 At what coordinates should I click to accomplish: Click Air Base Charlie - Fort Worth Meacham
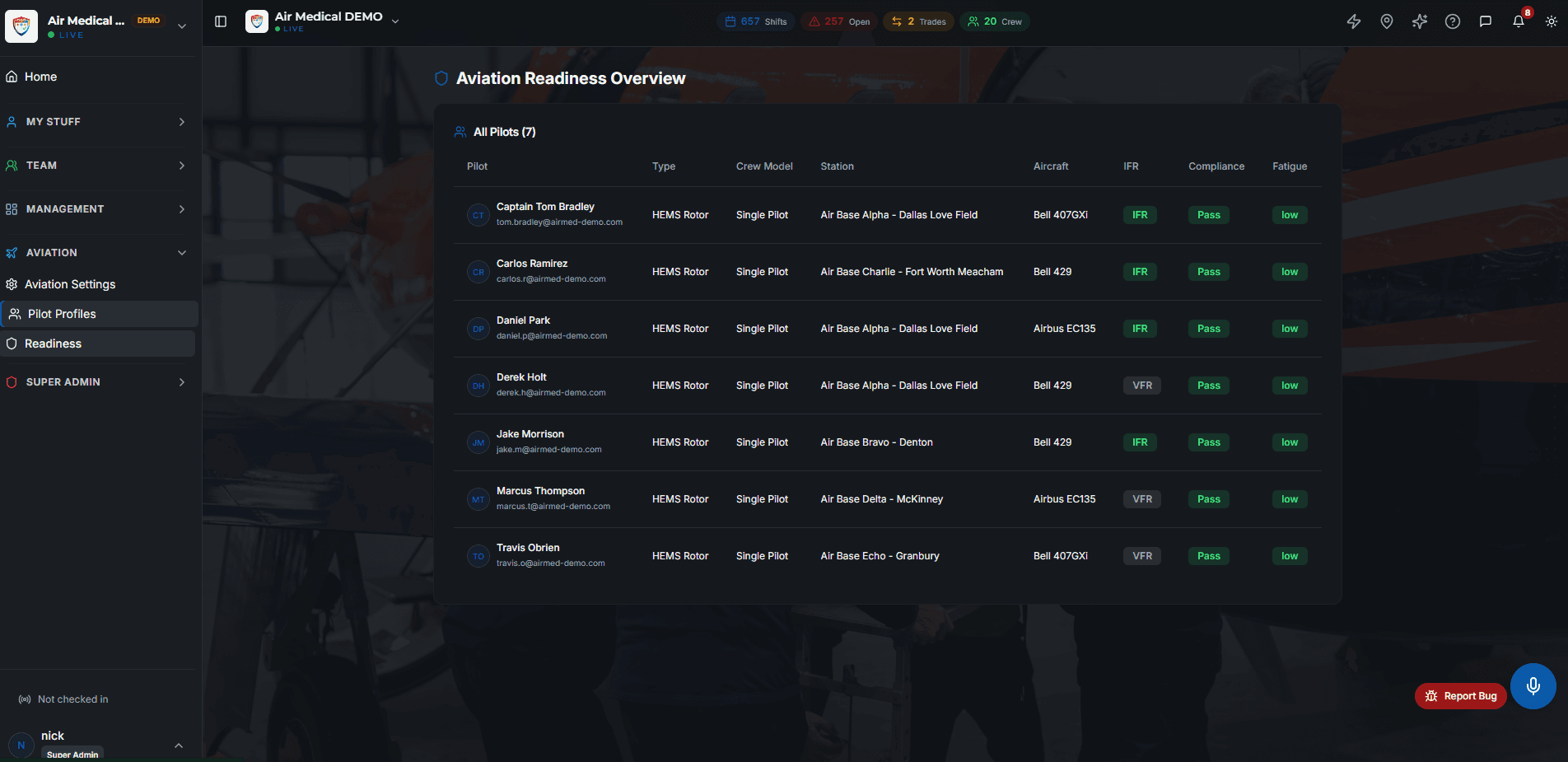pyautogui.click(x=912, y=272)
